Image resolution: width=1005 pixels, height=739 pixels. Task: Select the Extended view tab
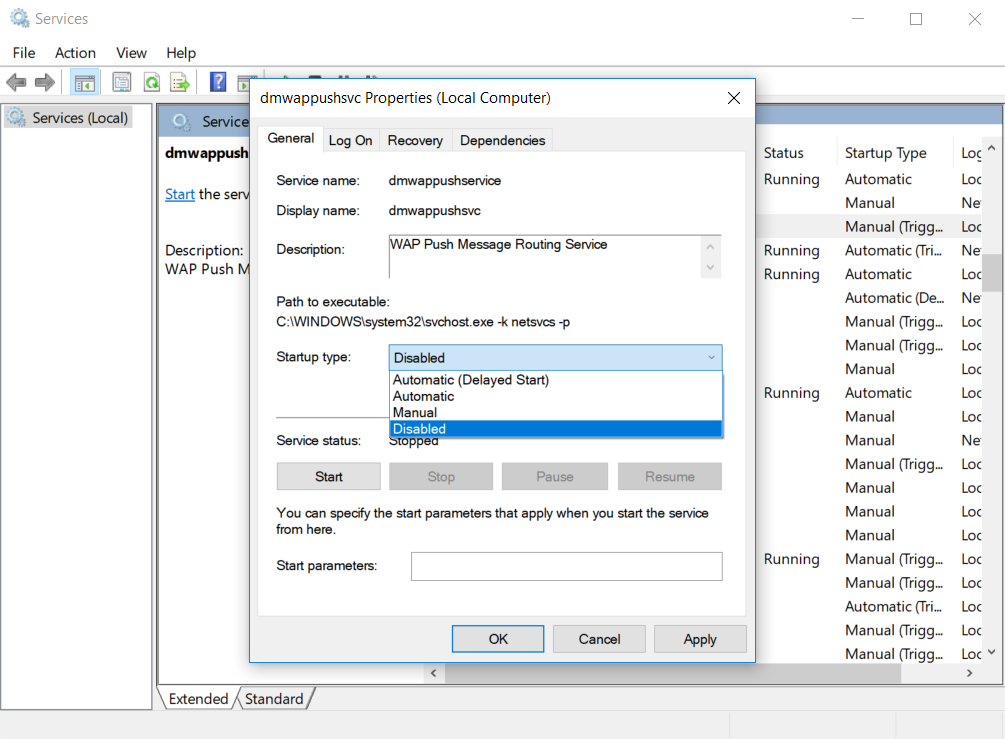click(x=198, y=699)
